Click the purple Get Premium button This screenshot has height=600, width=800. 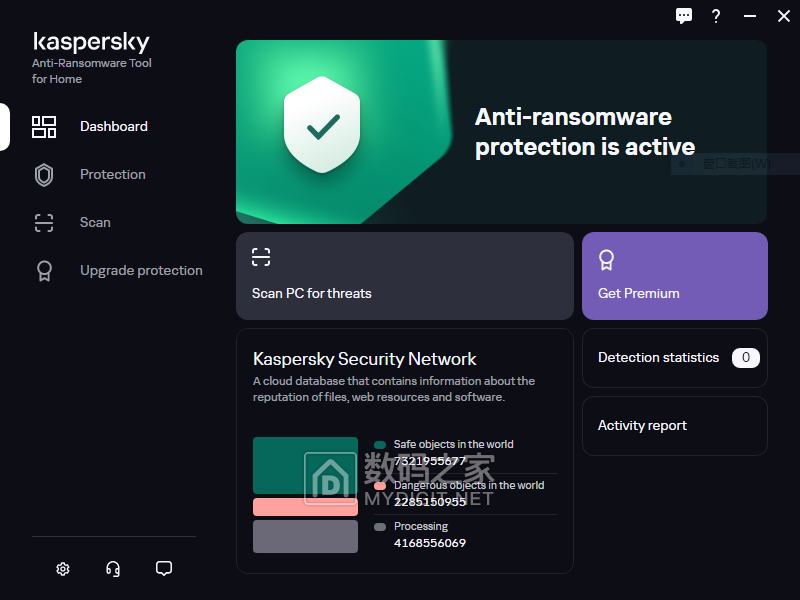click(675, 276)
